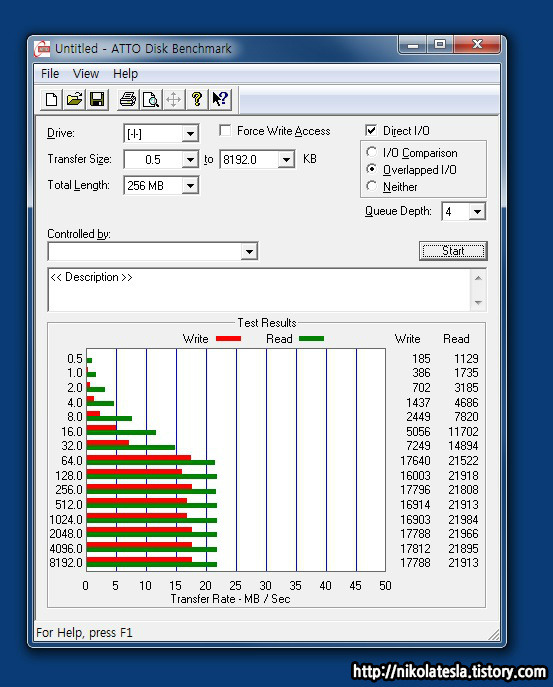Open the Transfer Size maximum 8192.0 dropdown

pos(286,159)
